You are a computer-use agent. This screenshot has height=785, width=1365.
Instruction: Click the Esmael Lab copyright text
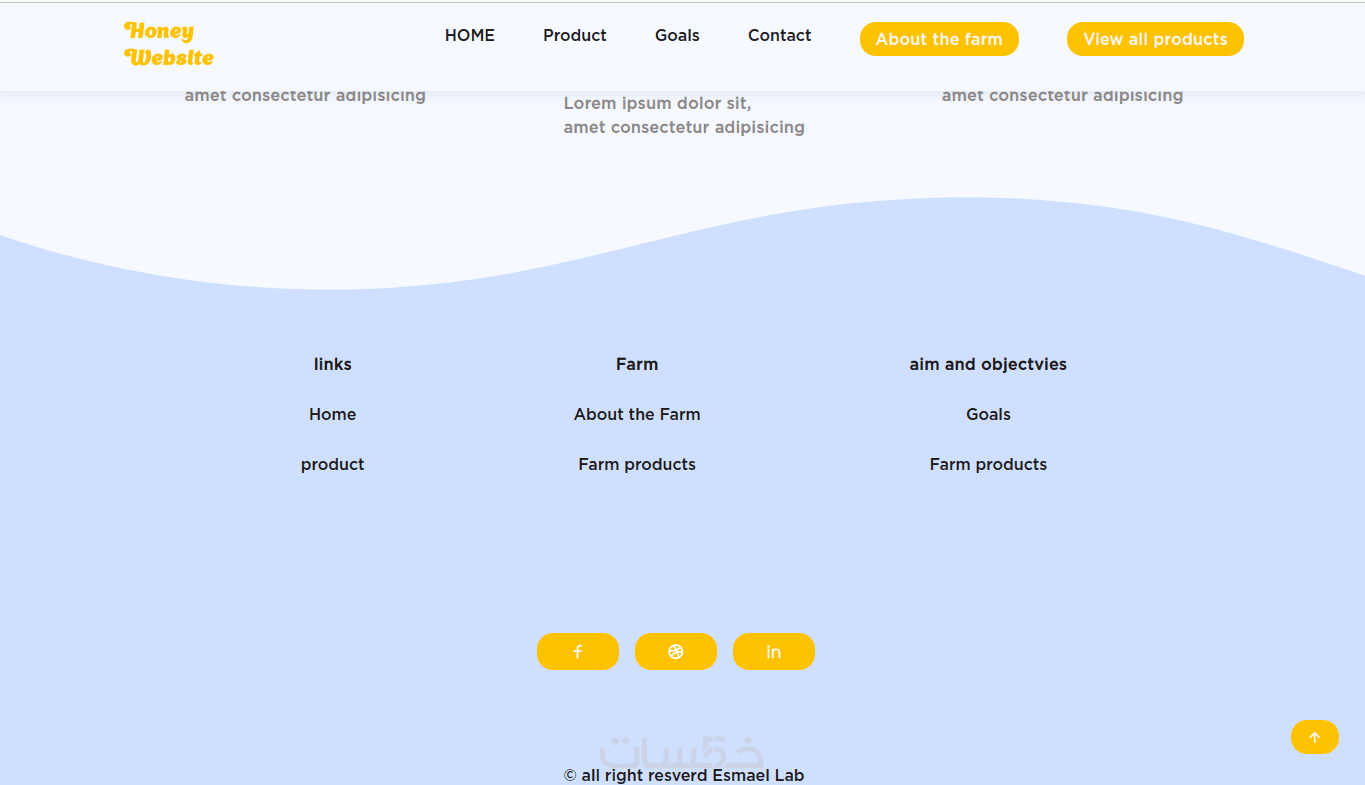(684, 775)
